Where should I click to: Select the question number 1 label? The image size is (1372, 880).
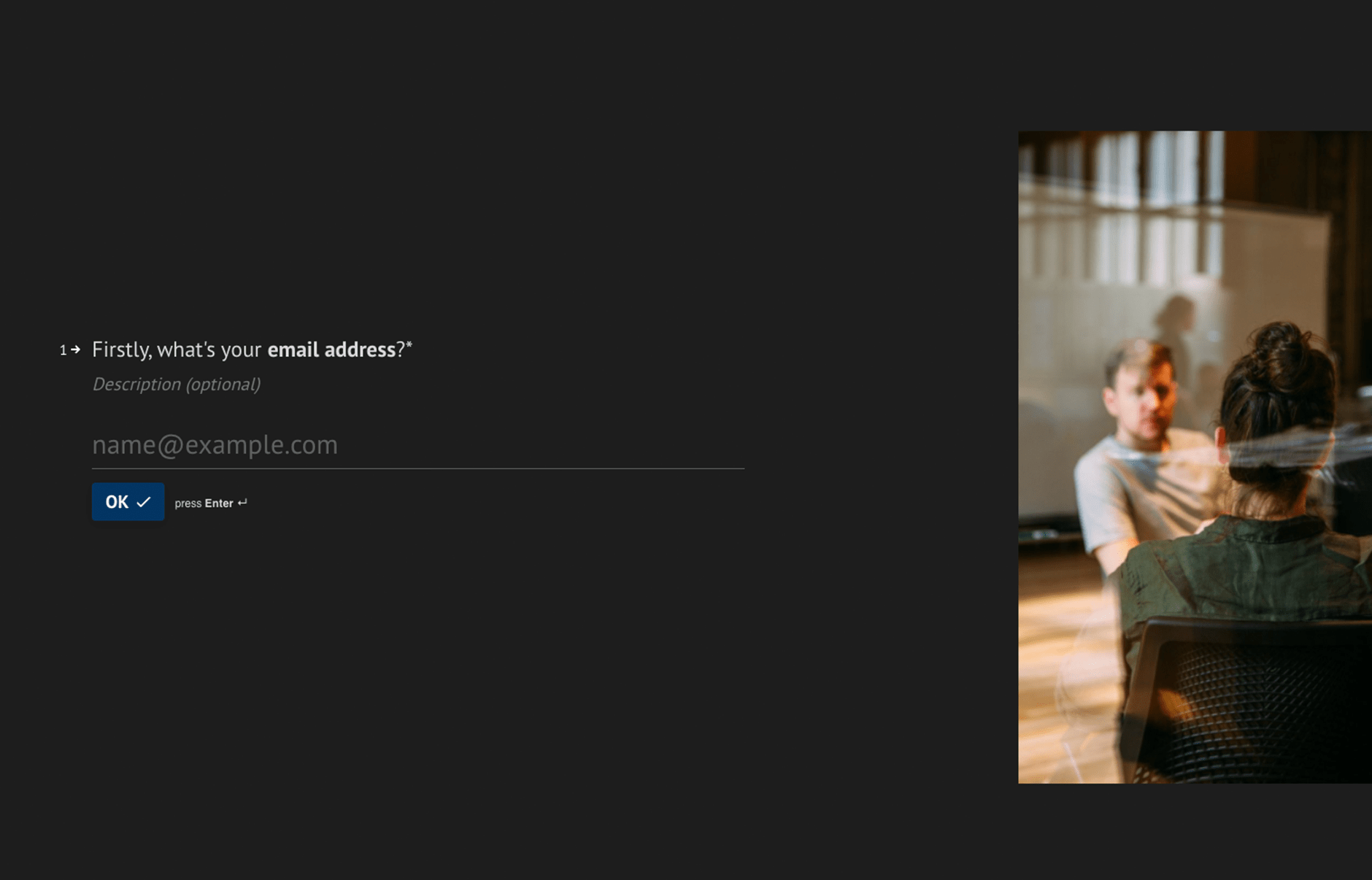click(63, 350)
